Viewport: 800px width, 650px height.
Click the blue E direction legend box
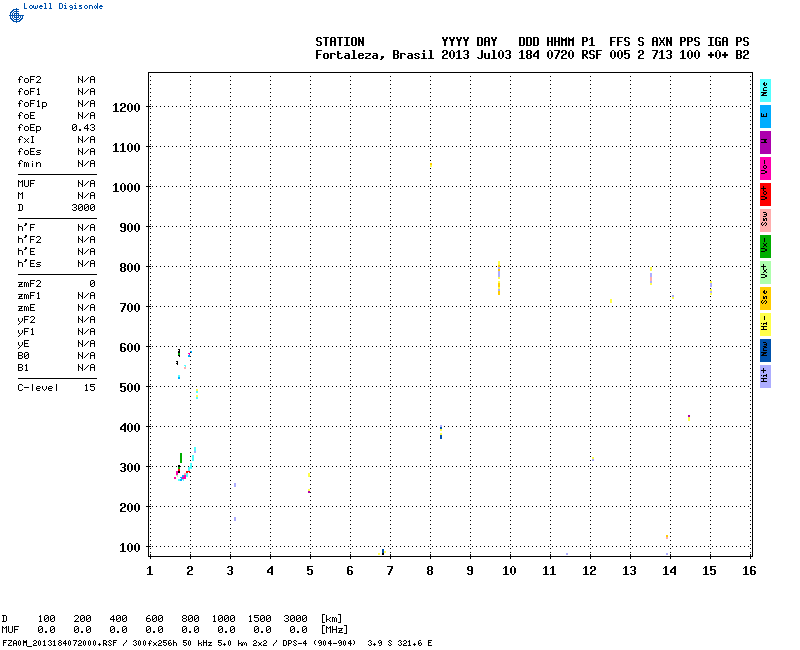tap(765, 116)
